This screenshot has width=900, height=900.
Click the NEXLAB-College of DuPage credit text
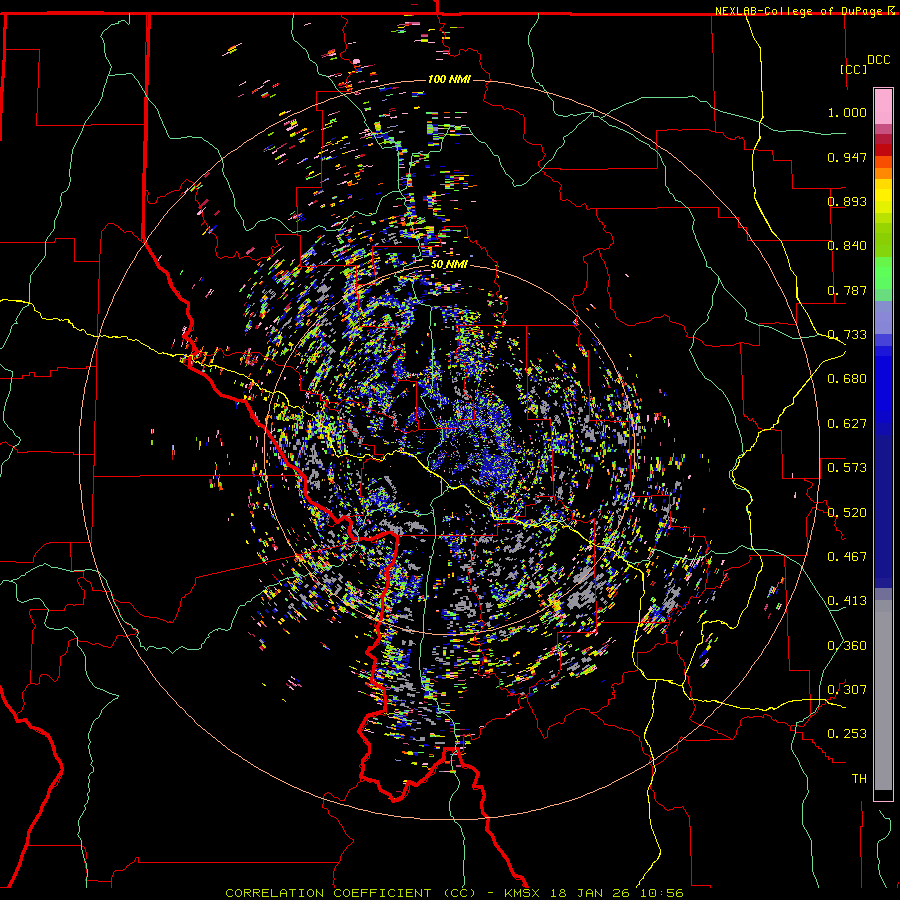tap(800, 11)
